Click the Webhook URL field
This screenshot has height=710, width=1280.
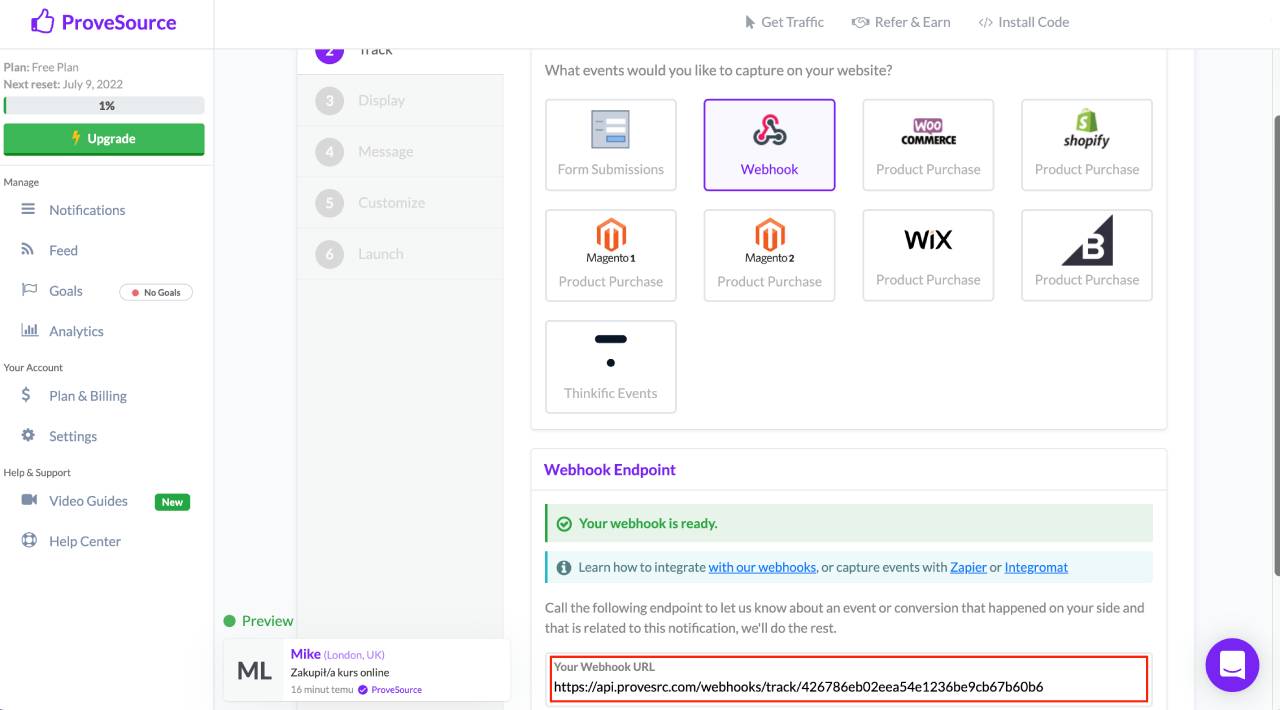click(x=848, y=686)
